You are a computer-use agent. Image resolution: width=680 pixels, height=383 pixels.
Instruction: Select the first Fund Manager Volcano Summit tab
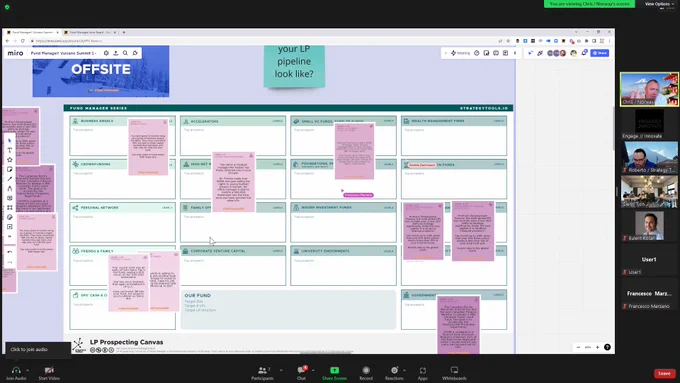pyautogui.click(x=33, y=32)
